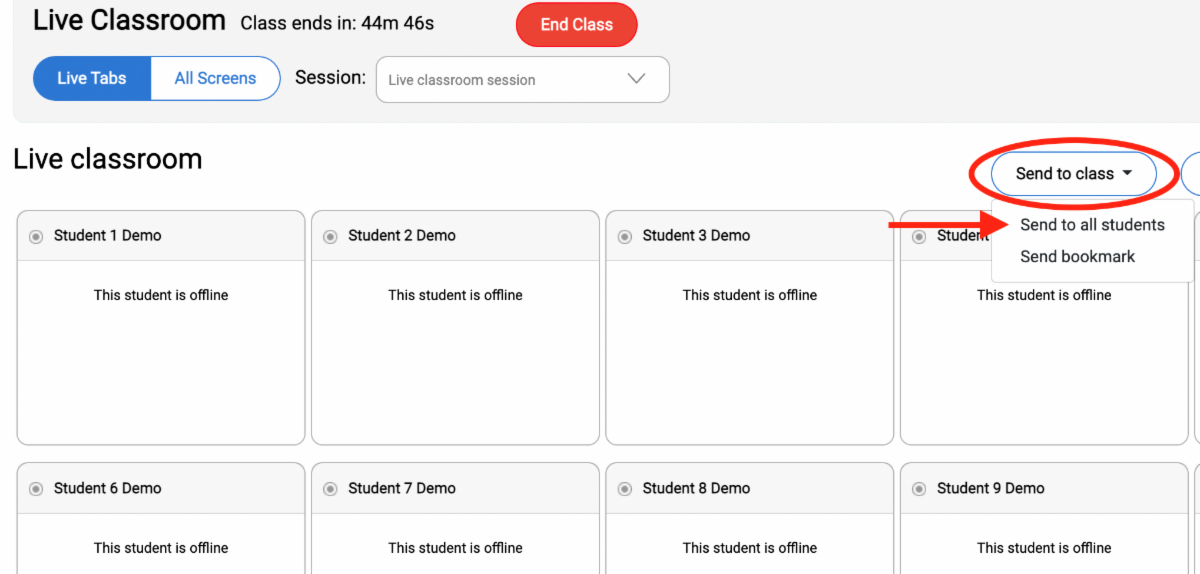Click the status icon beside Student 7 Demo
Screen dimensions: 1200x574
tap(330, 489)
